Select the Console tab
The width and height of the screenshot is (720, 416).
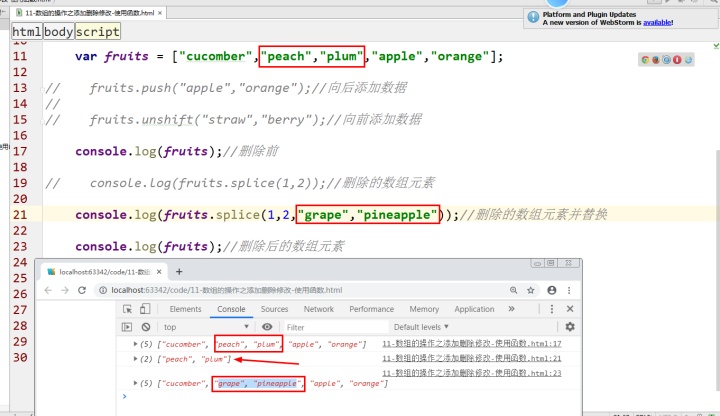click(231, 309)
